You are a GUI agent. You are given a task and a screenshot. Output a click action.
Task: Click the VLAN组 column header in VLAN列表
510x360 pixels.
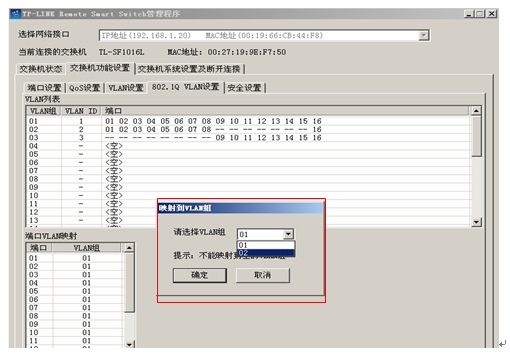[x=43, y=111]
